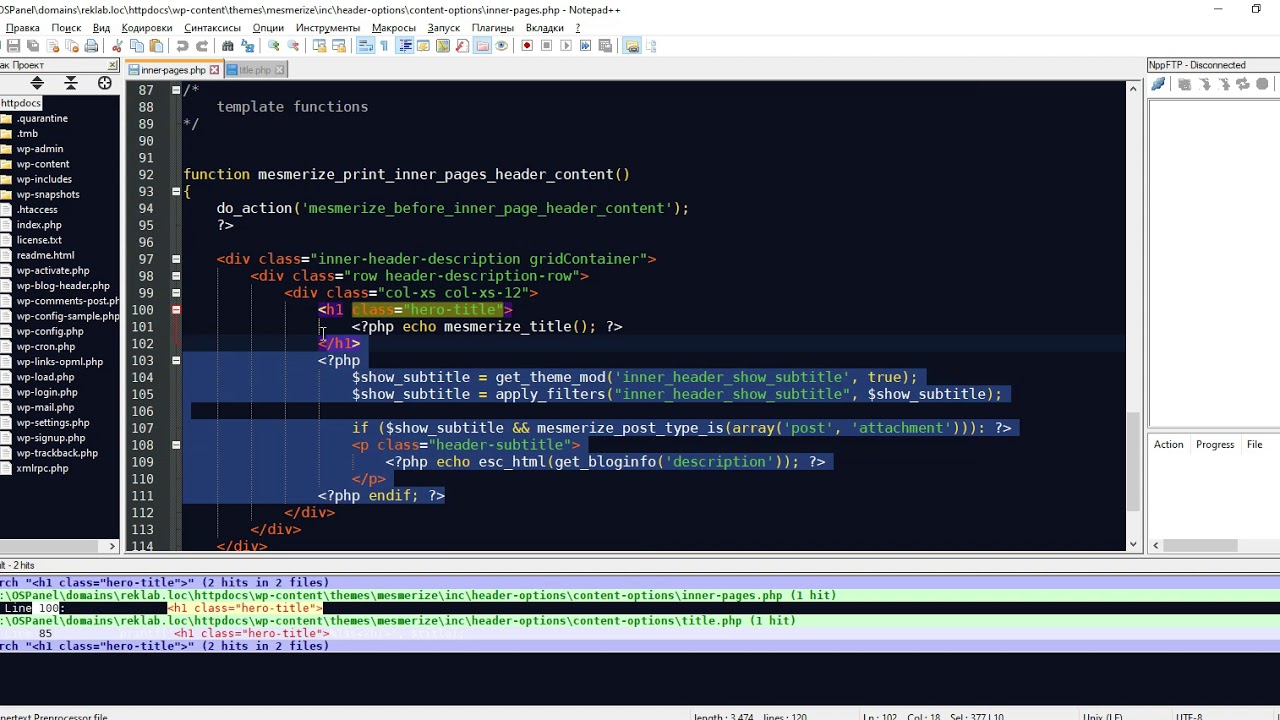The image size is (1280, 720).
Task: Open the NppFTP Action tab
Action: click(1168, 444)
